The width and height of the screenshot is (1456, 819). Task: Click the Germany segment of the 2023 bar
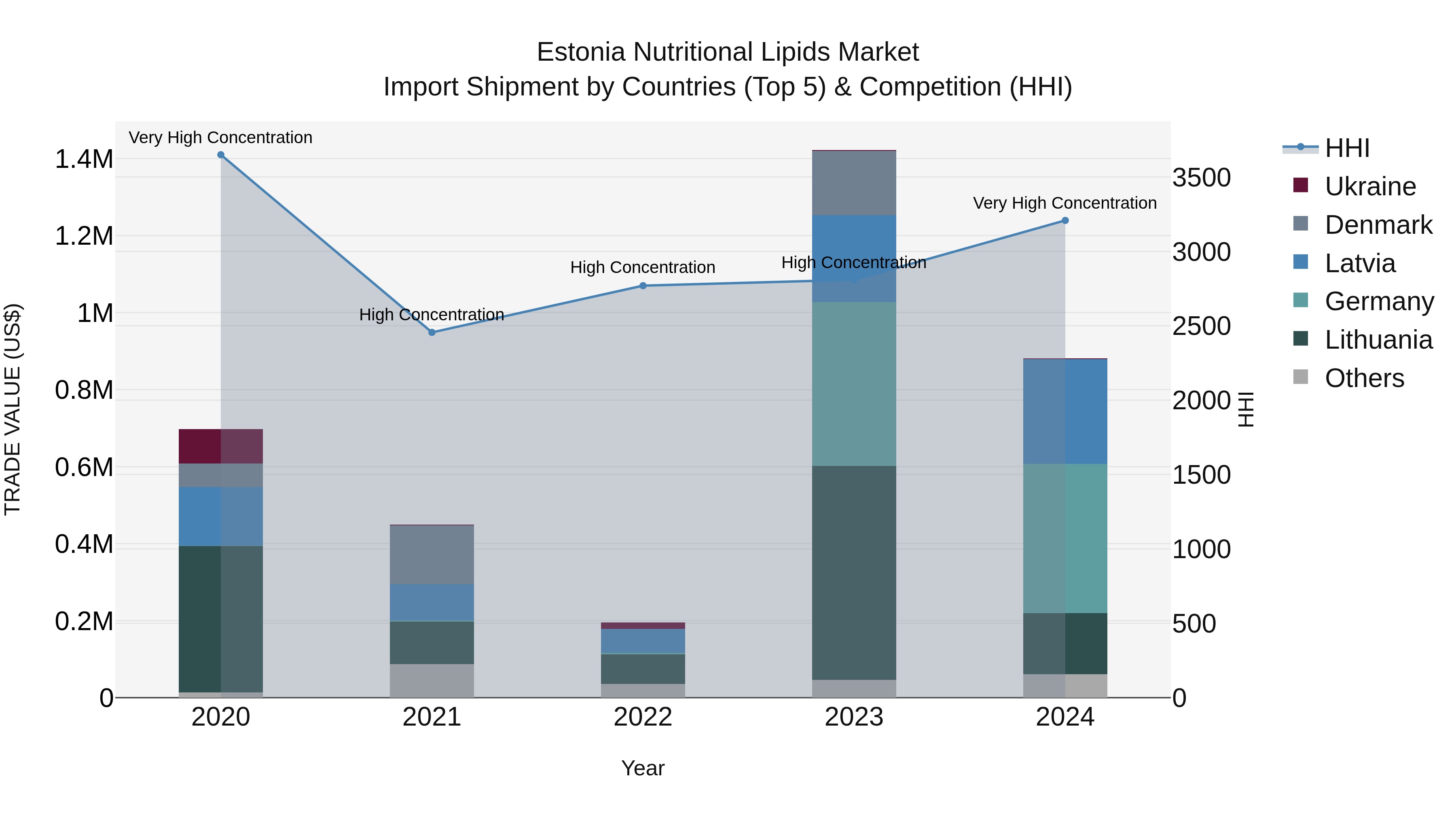tap(854, 384)
